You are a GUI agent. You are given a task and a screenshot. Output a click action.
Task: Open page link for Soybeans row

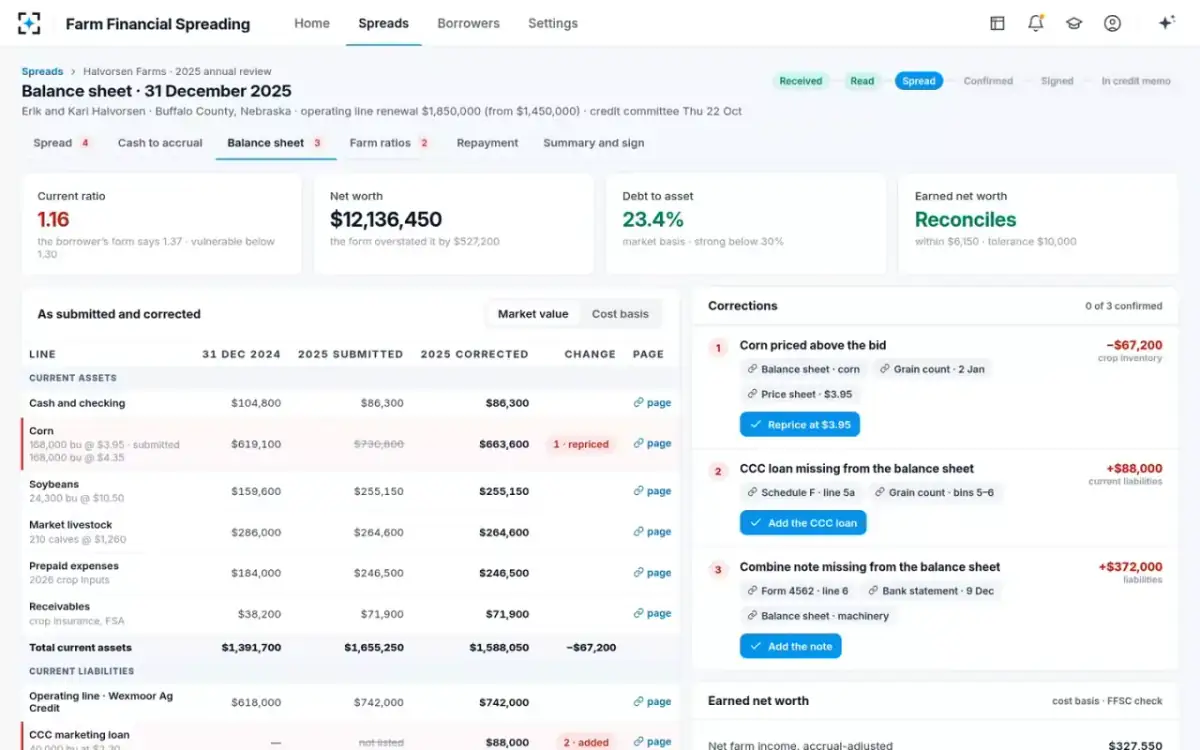point(652,491)
